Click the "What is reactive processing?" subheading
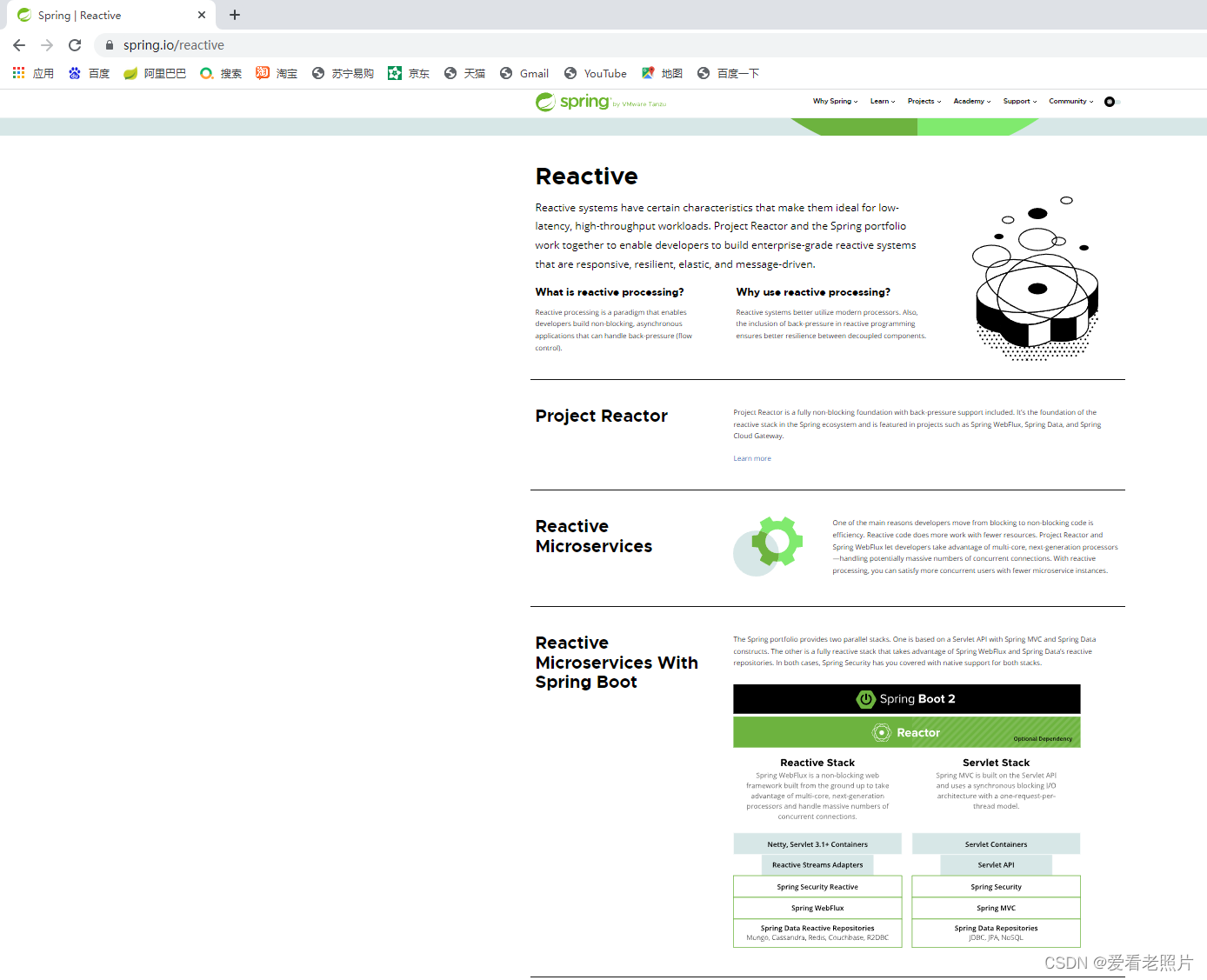Image resolution: width=1207 pixels, height=980 pixels. pyautogui.click(x=610, y=292)
